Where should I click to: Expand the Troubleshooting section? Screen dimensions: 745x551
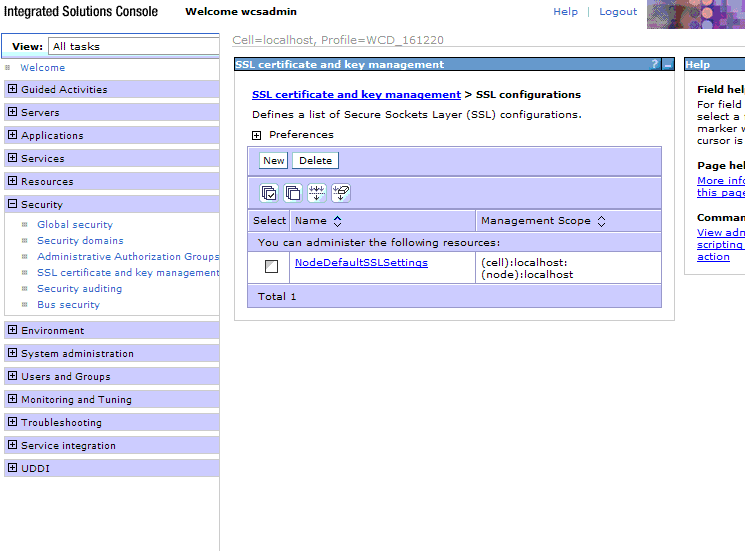click(x=12, y=422)
